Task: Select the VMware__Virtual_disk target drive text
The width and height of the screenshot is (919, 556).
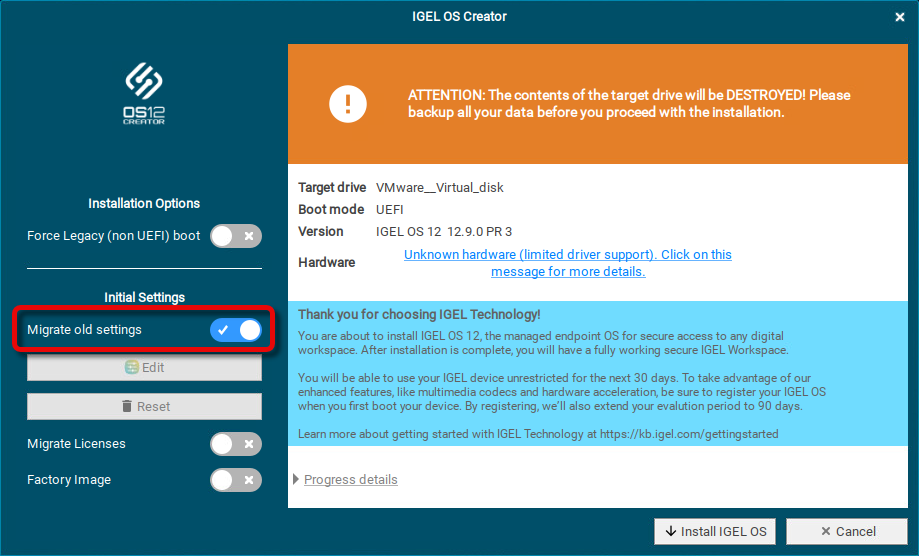Action: click(x=440, y=187)
